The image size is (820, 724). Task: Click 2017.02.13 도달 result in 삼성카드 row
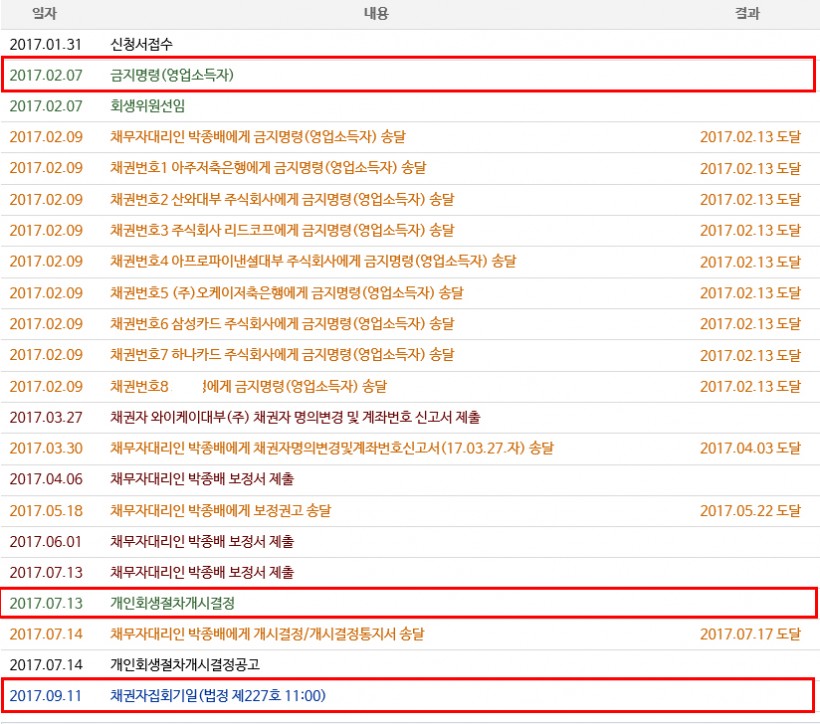(x=750, y=324)
